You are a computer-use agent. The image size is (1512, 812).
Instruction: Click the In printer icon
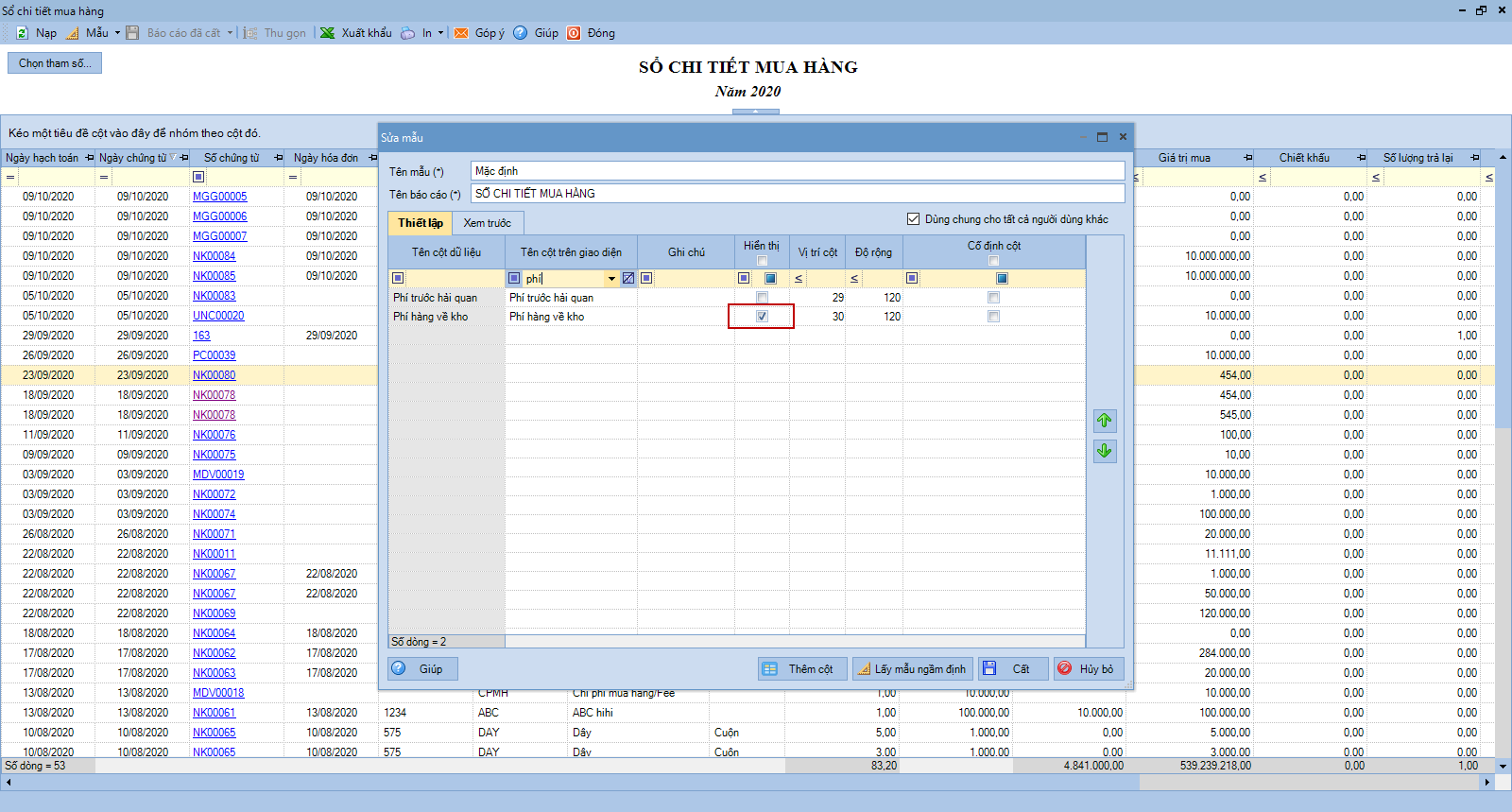pos(407,33)
